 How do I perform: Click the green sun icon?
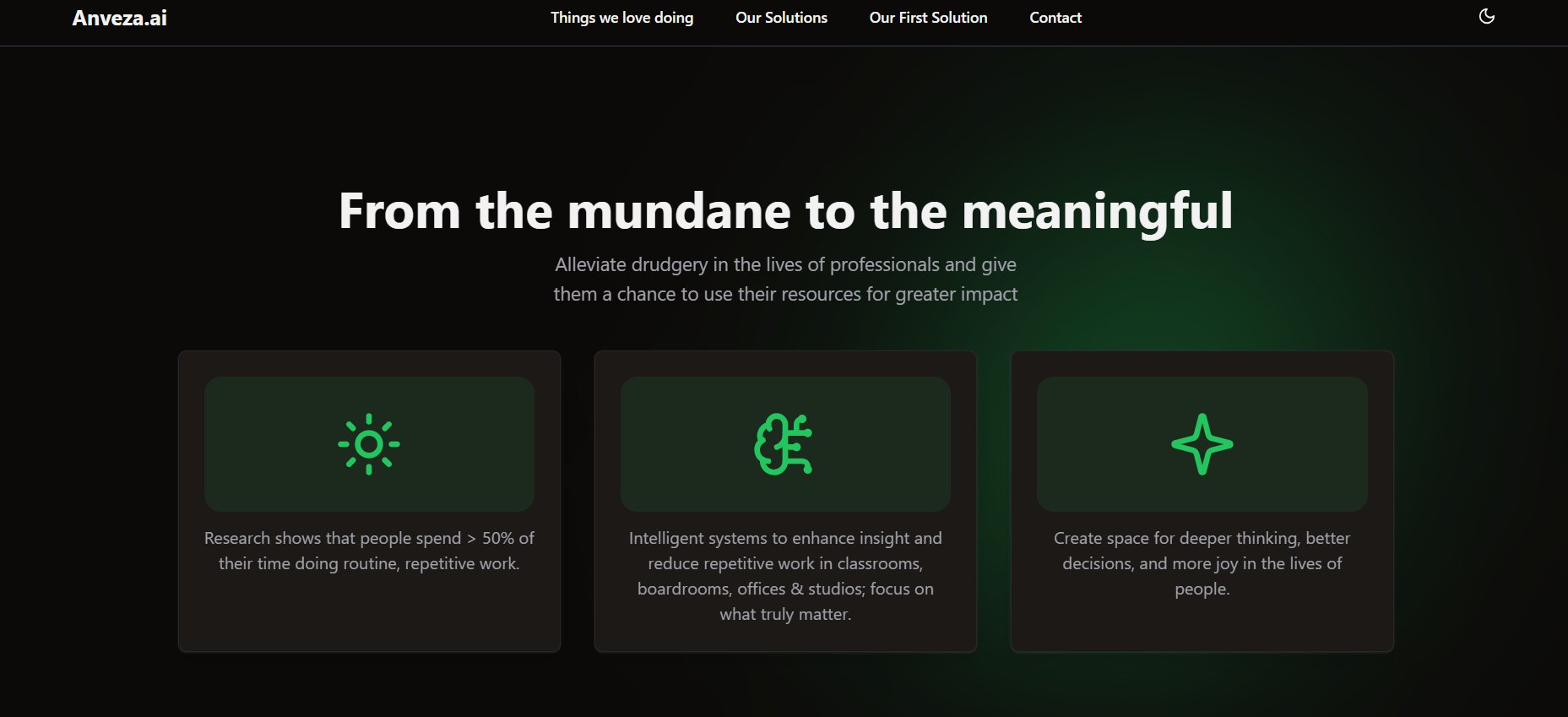[369, 444]
